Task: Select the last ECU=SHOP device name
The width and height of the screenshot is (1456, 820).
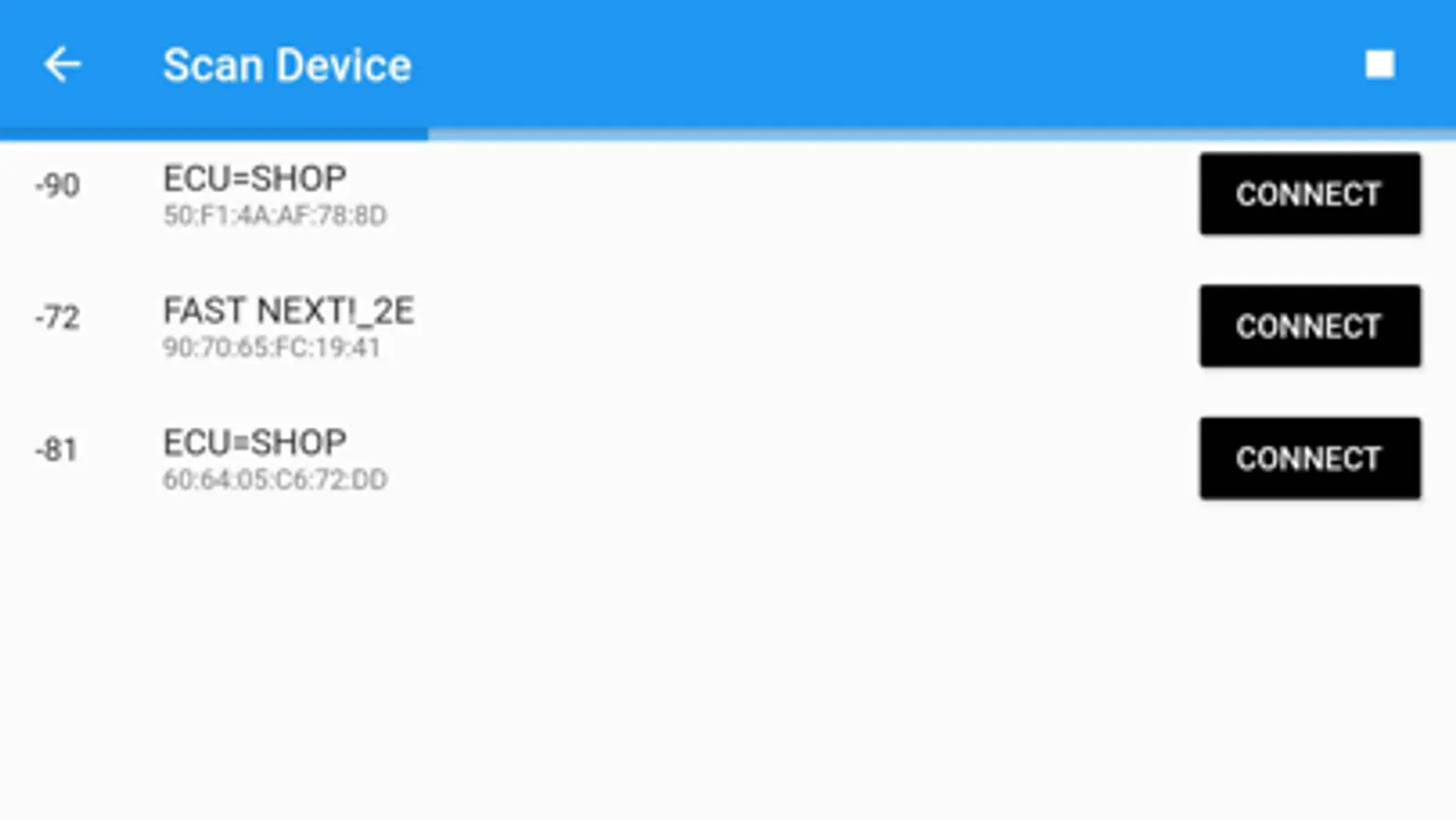Action: point(255,443)
